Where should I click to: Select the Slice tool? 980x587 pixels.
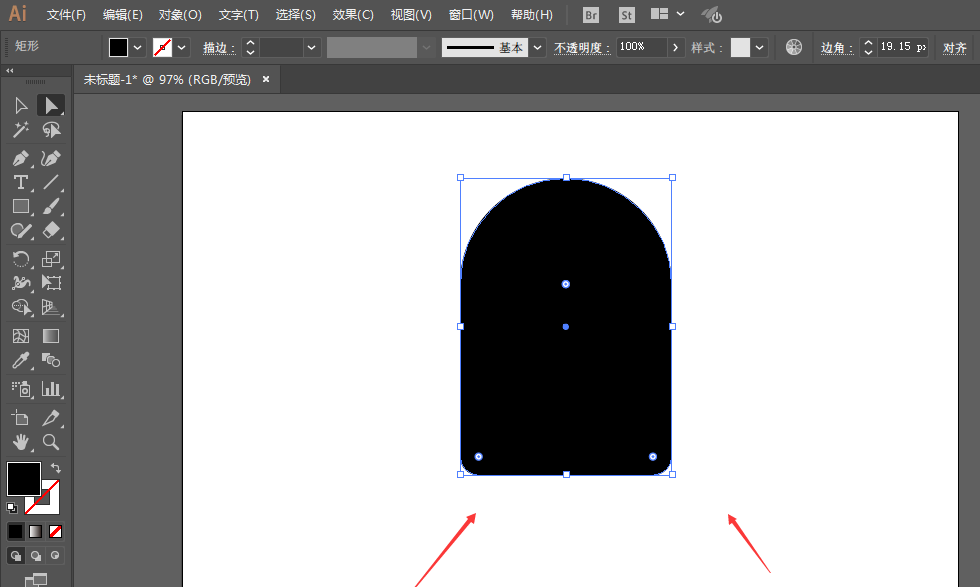(x=51, y=418)
